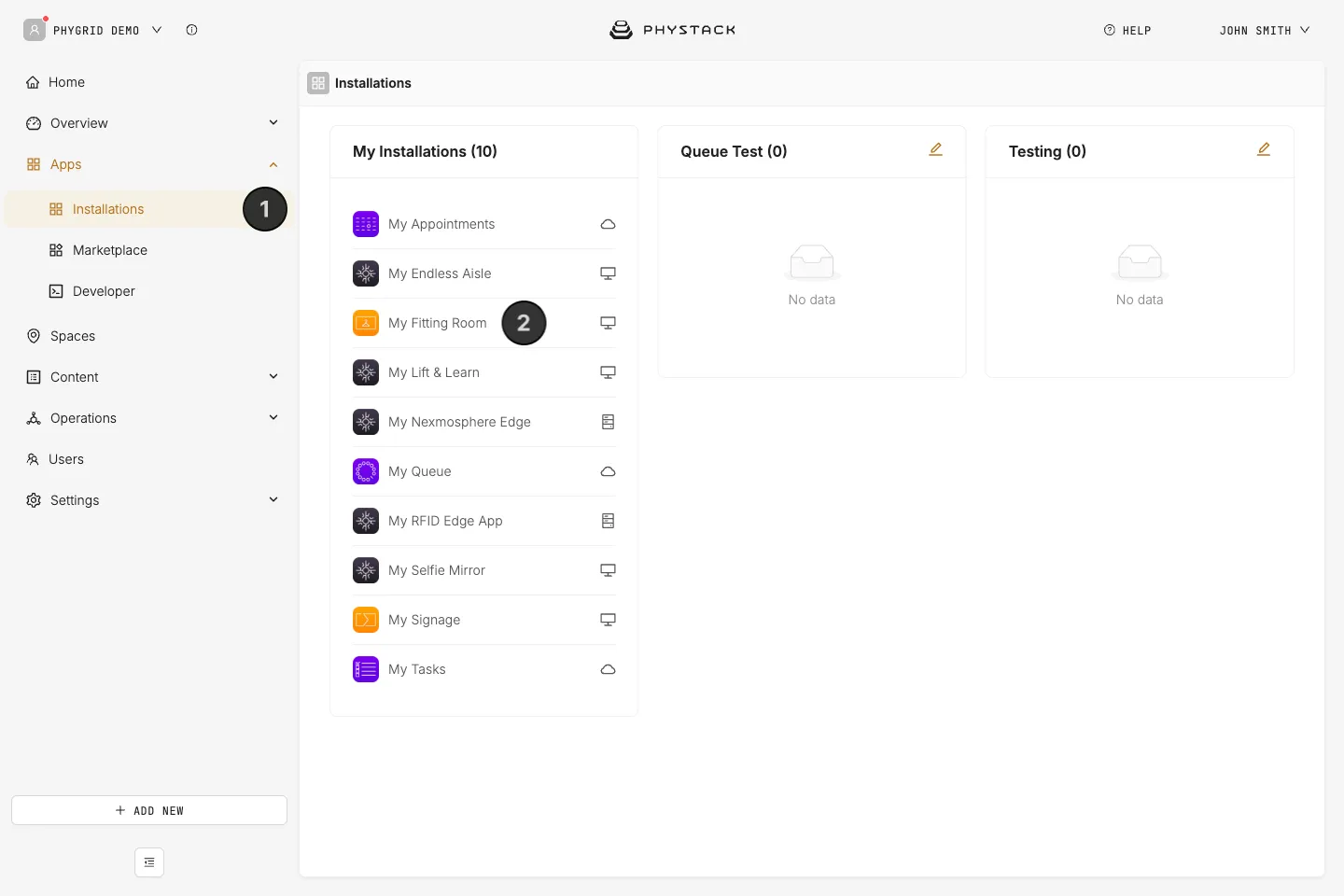Click the Help link in header

coord(1127,30)
